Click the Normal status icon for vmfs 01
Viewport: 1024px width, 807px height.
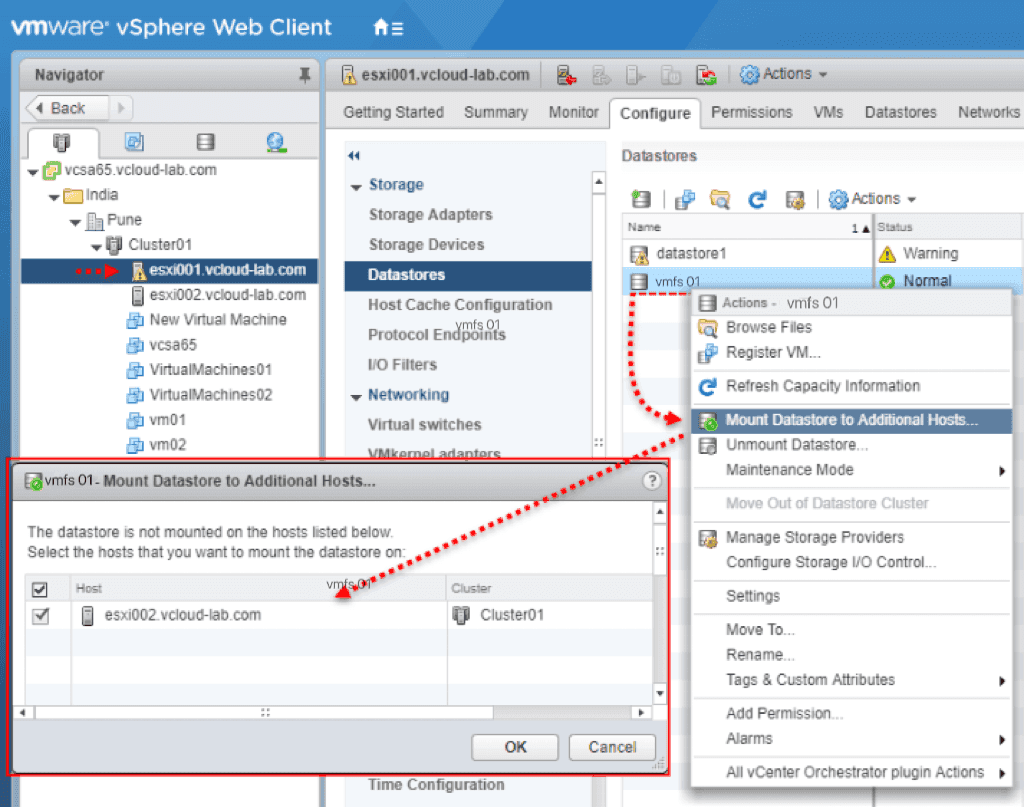point(887,281)
